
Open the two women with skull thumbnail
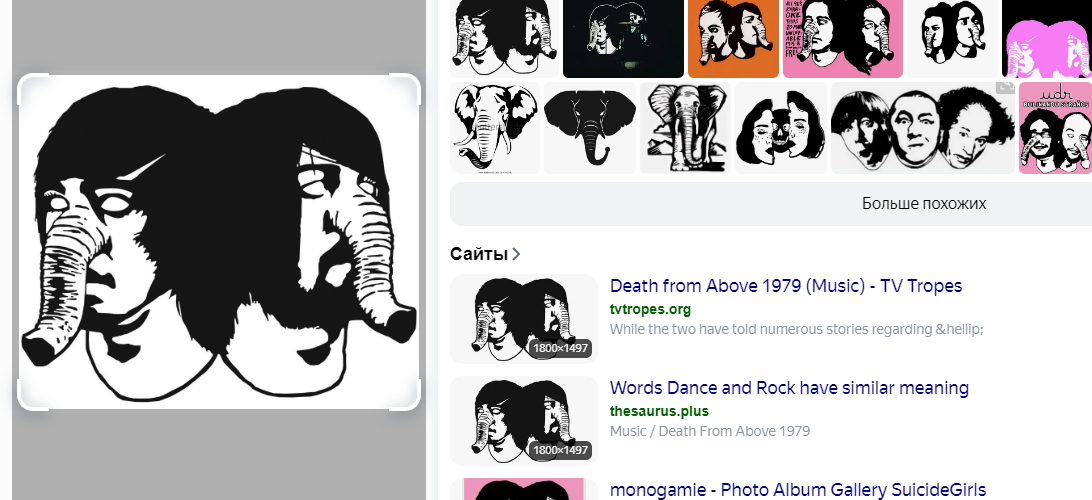pos(781,128)
